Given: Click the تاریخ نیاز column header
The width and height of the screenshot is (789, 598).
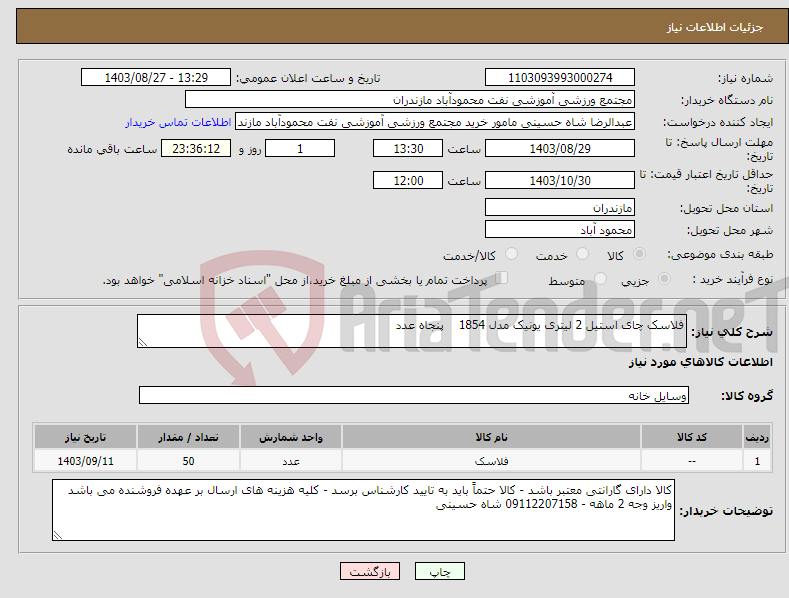Looking at the screenshot, I should (86, 437).
